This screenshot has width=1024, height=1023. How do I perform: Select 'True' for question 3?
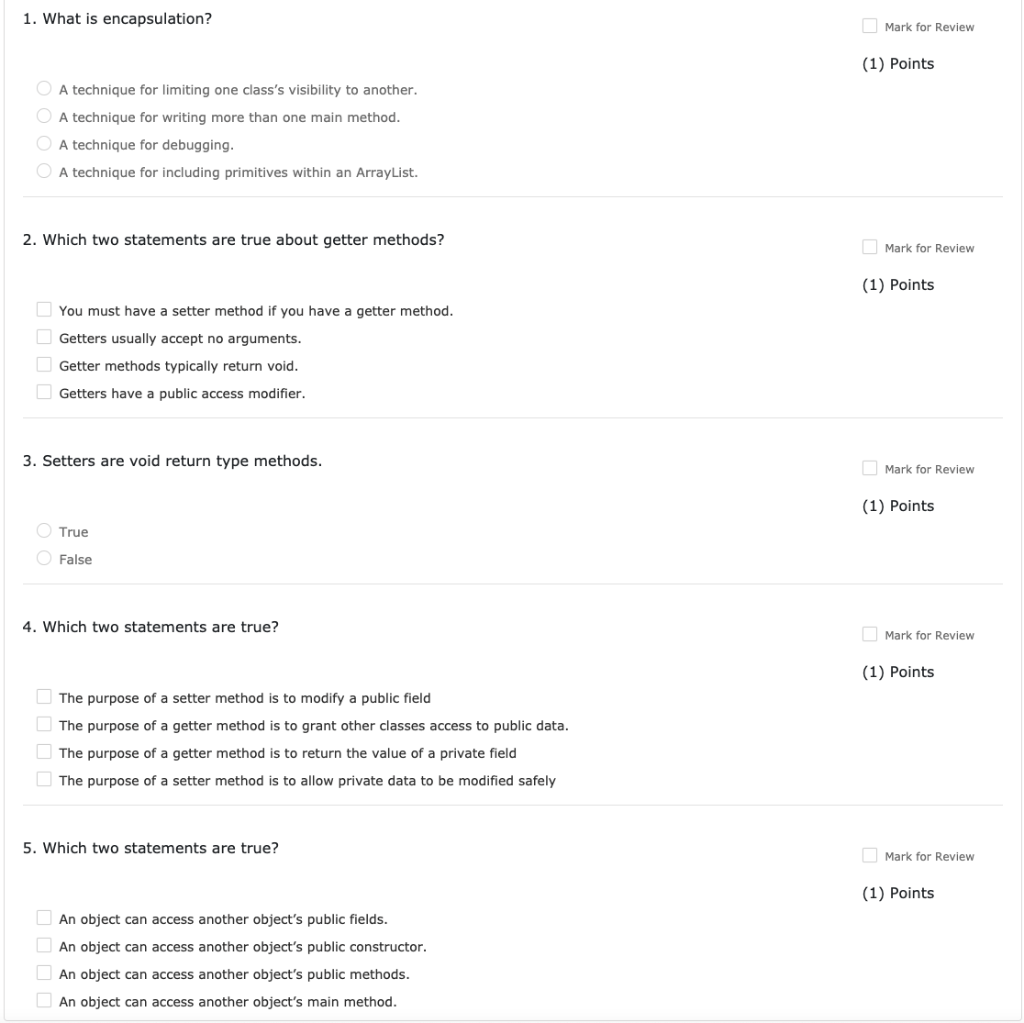tap(44, 531)
